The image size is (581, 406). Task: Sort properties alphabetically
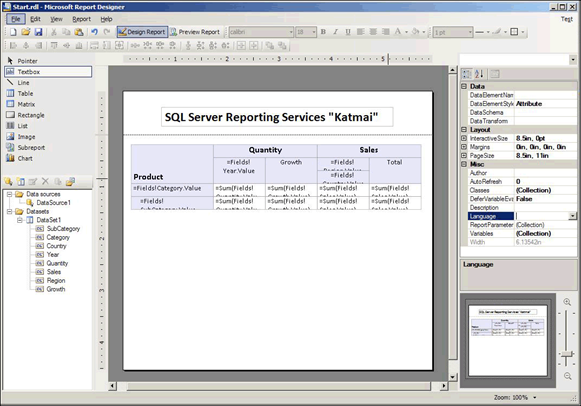pos(479,74)
